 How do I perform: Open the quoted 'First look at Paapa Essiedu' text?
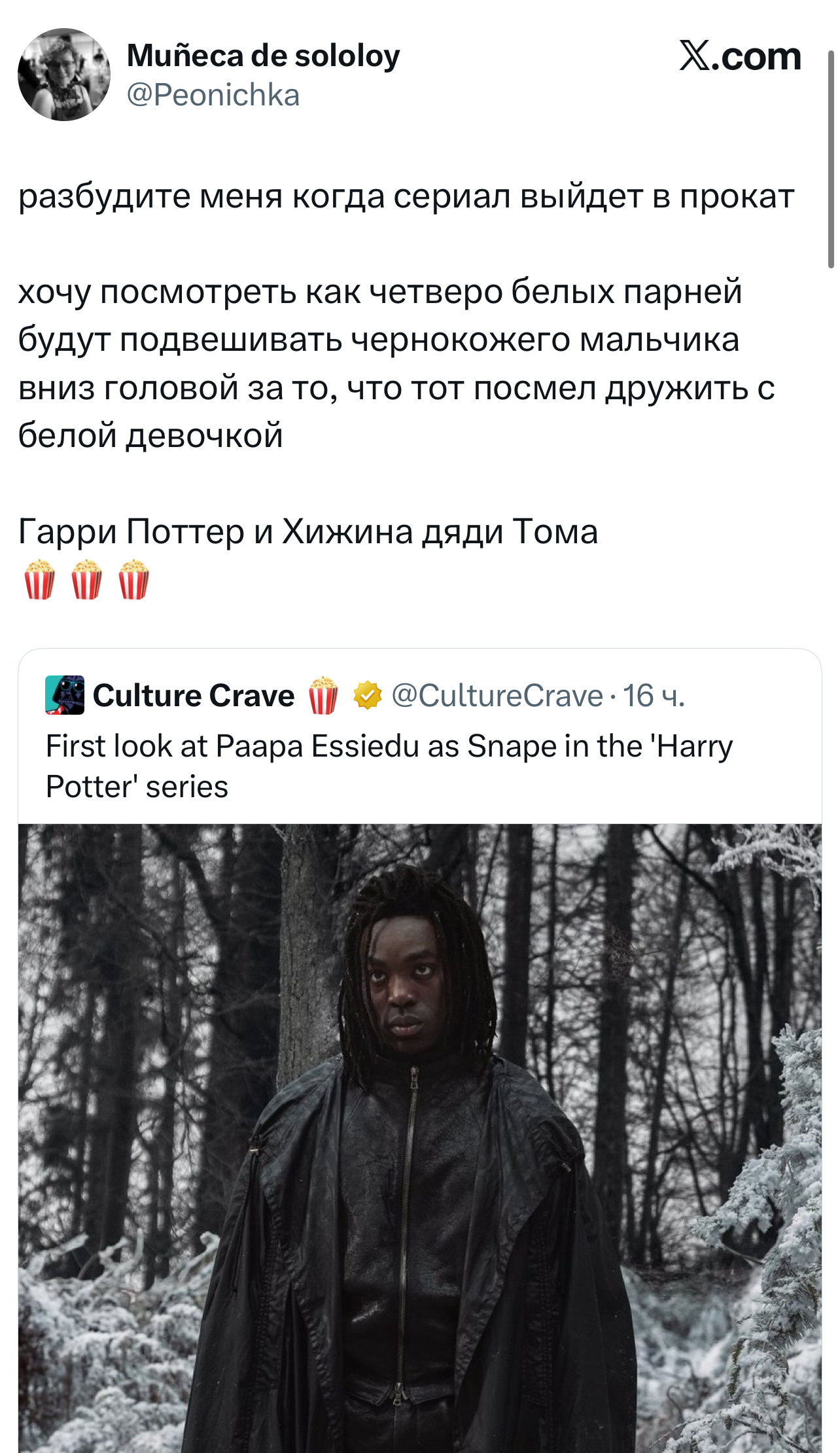[x=389, y=766]
